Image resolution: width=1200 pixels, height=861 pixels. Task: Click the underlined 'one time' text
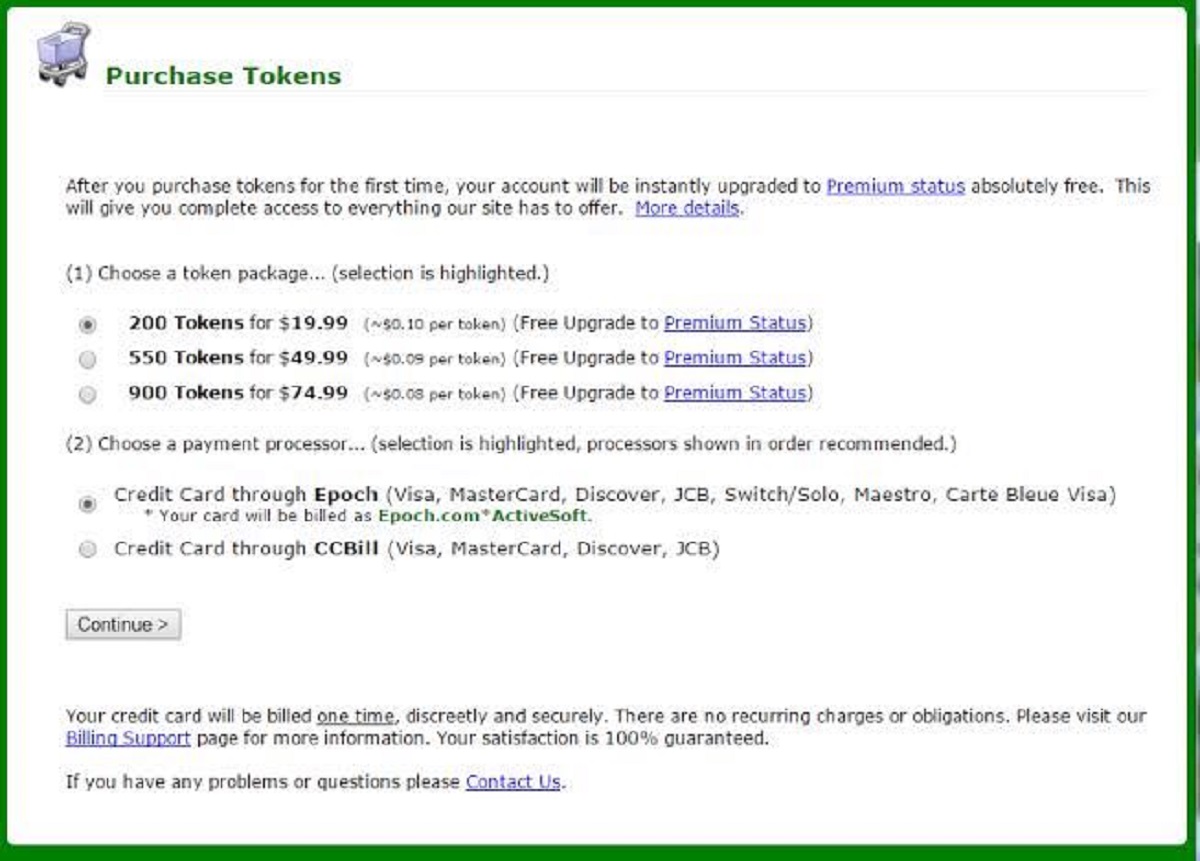(x=356, y=716)
